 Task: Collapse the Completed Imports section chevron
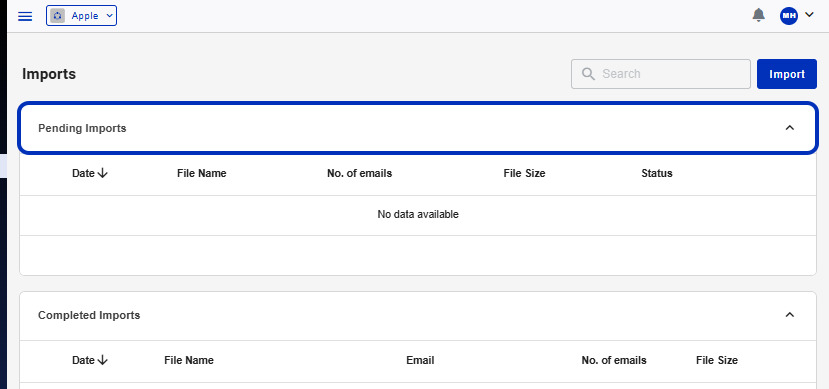(790, 315)
